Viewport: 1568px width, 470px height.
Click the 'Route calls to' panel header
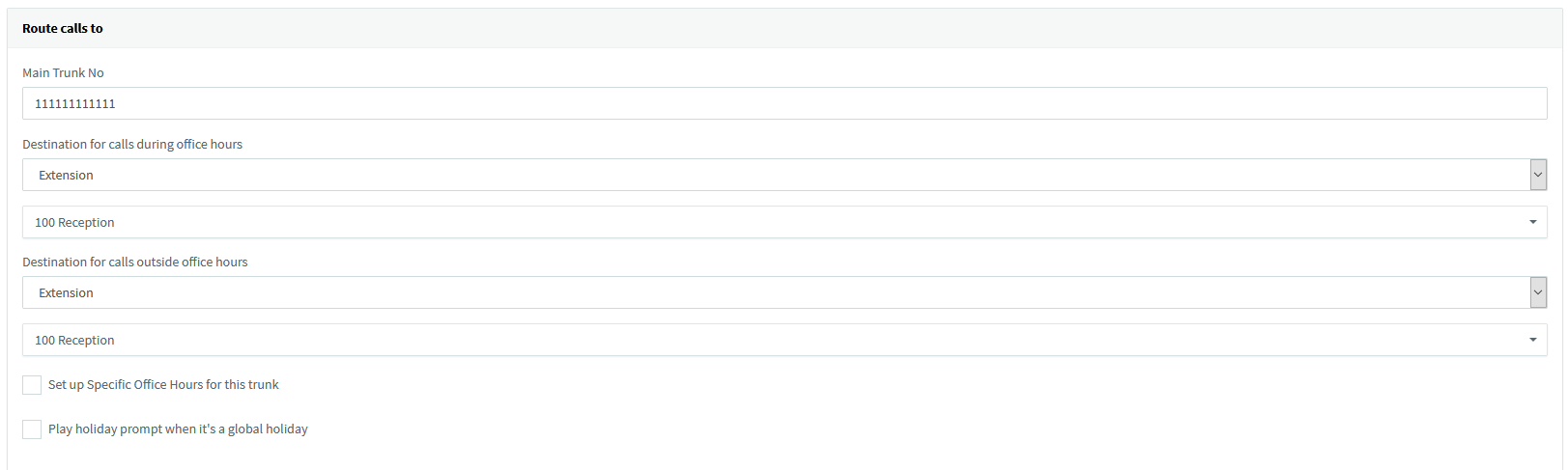pos(63,29)
